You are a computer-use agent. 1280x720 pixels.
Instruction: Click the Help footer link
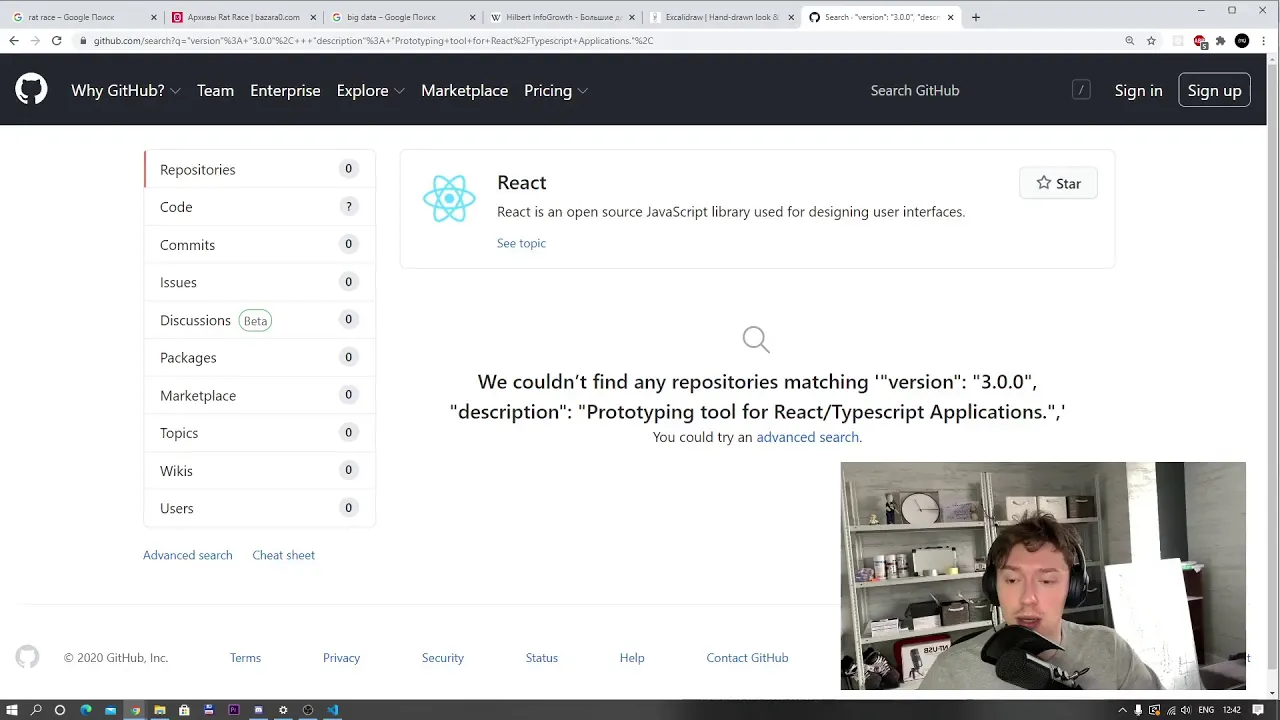[631, 658]
